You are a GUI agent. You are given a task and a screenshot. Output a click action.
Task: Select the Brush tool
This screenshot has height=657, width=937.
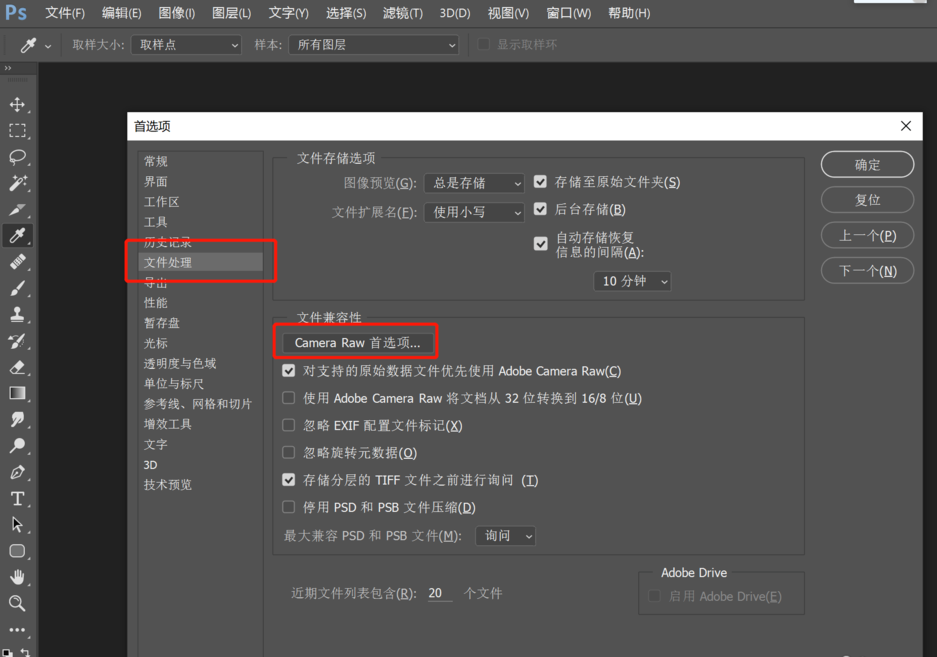pos(17,288)
